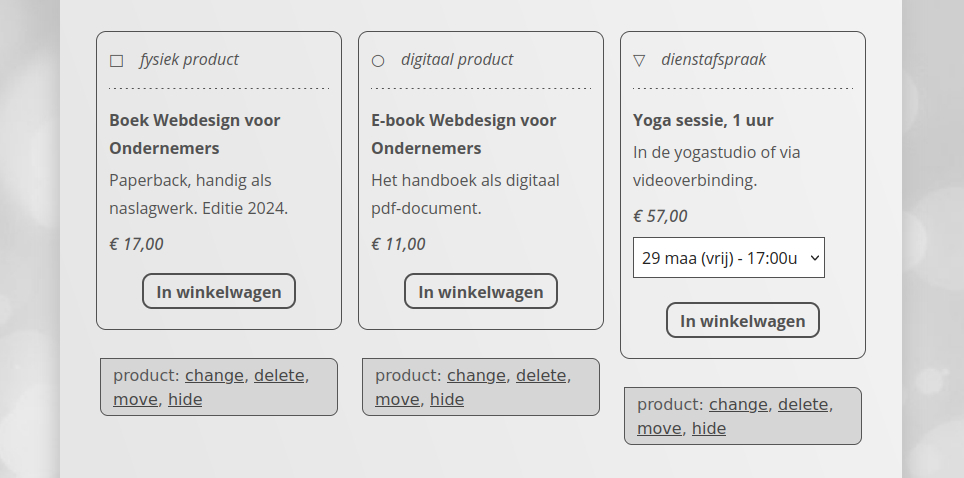
Task: Delete the Yoga sessie product
Action: 803,405
